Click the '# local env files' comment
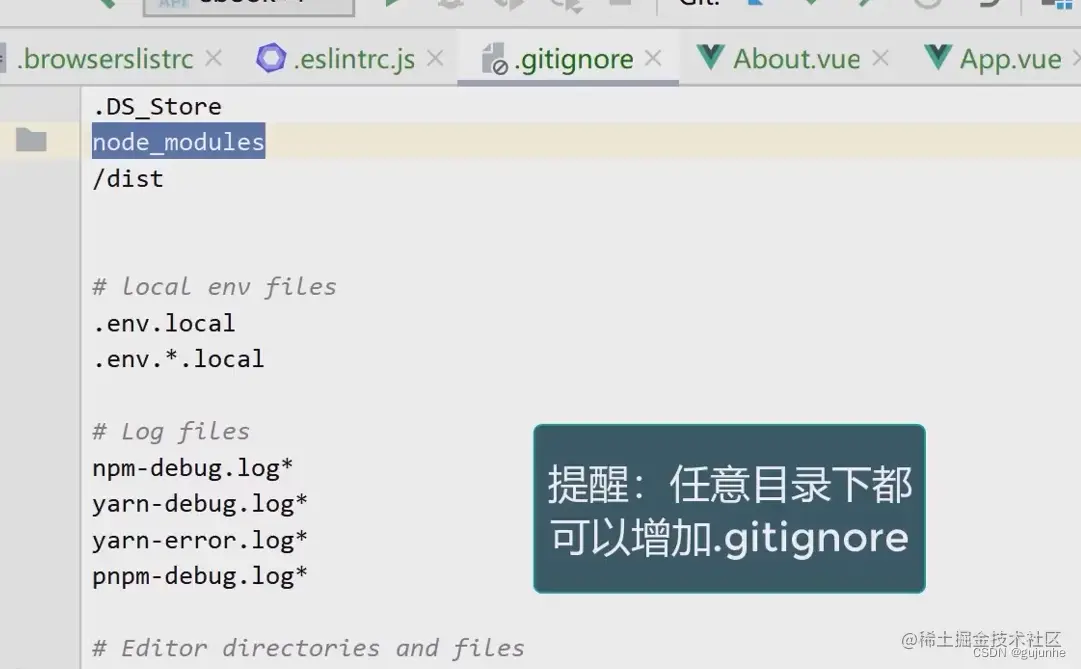Screen dimensions: 1081x669 214,286
